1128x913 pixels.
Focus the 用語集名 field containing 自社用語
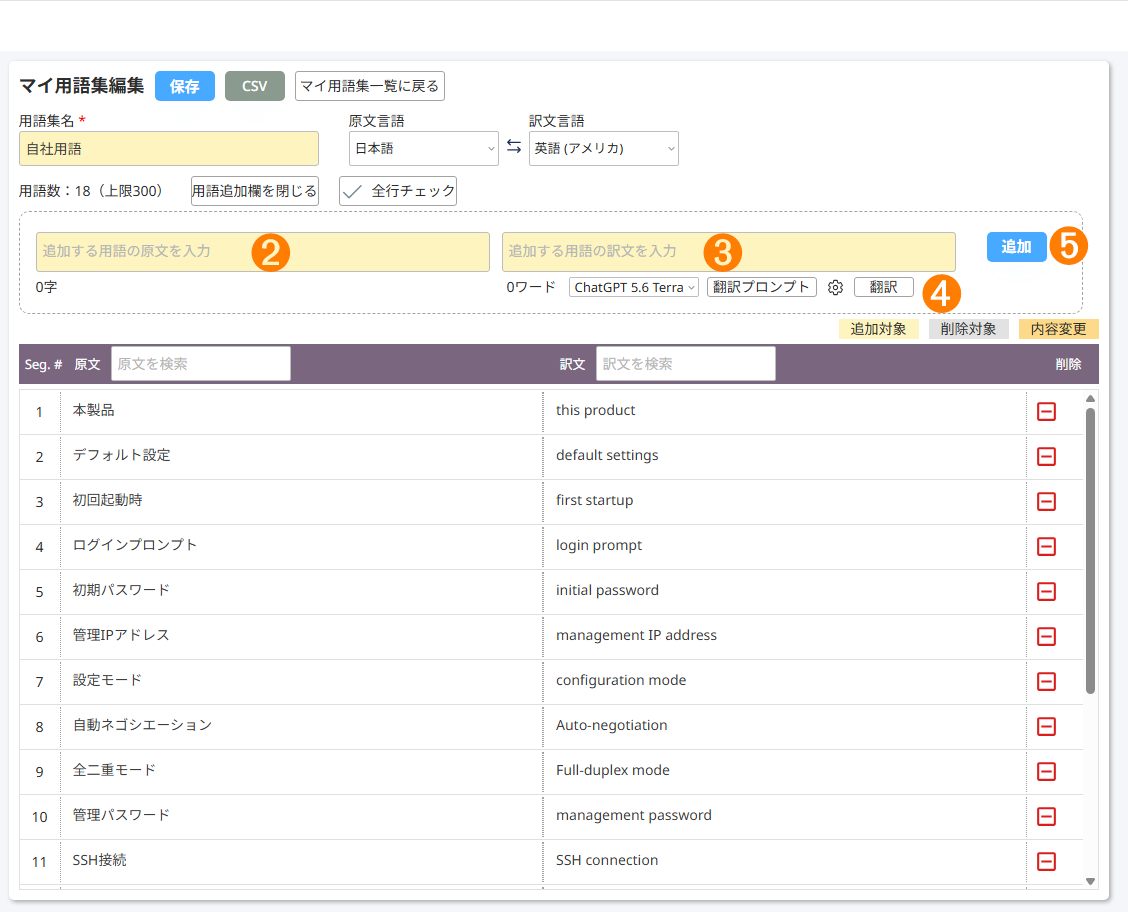coord(169,148)
